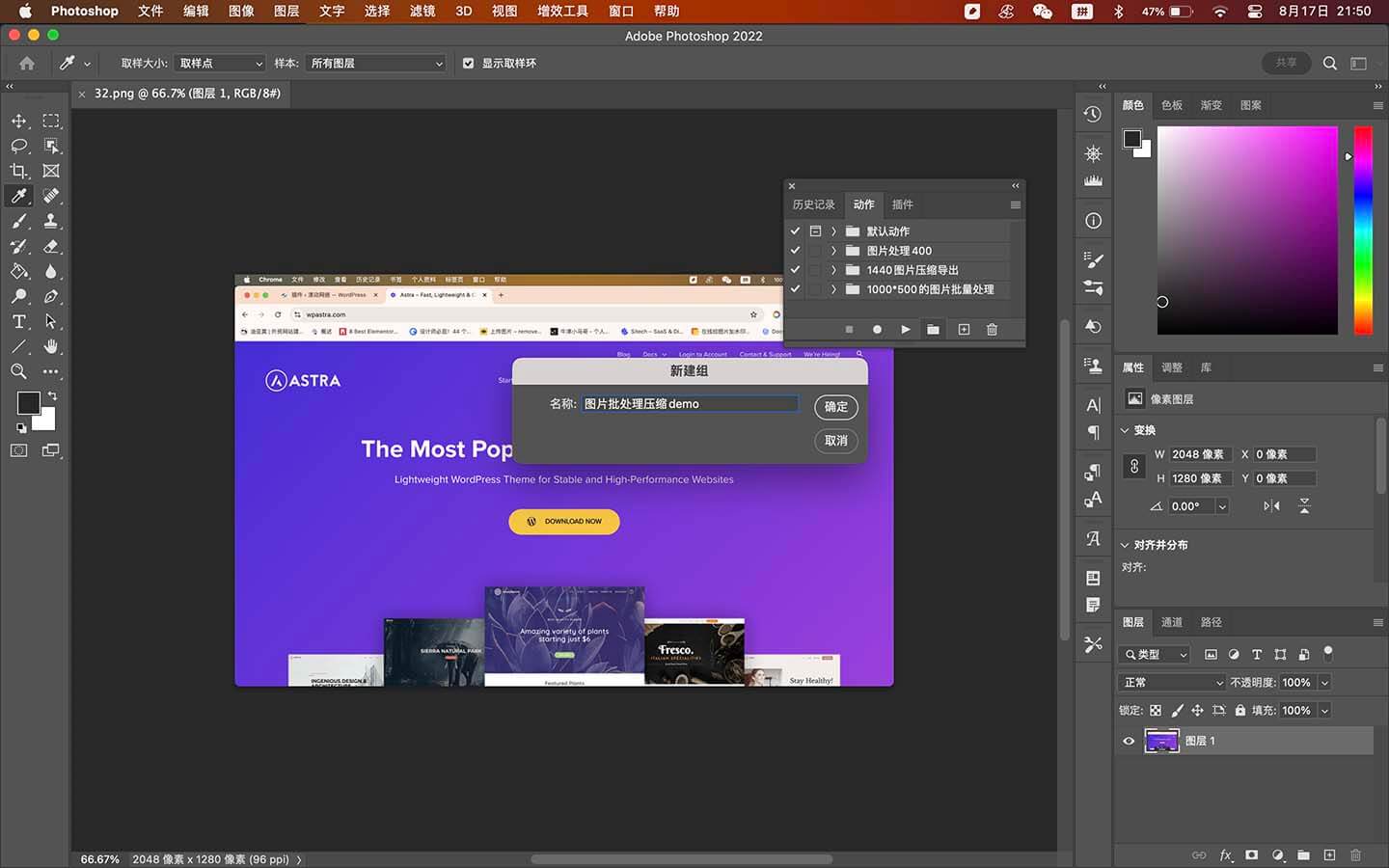Viewport: 1389px width, 868px height.
Task: Select the Paint Bucket tool
Action: coord(18,271)
